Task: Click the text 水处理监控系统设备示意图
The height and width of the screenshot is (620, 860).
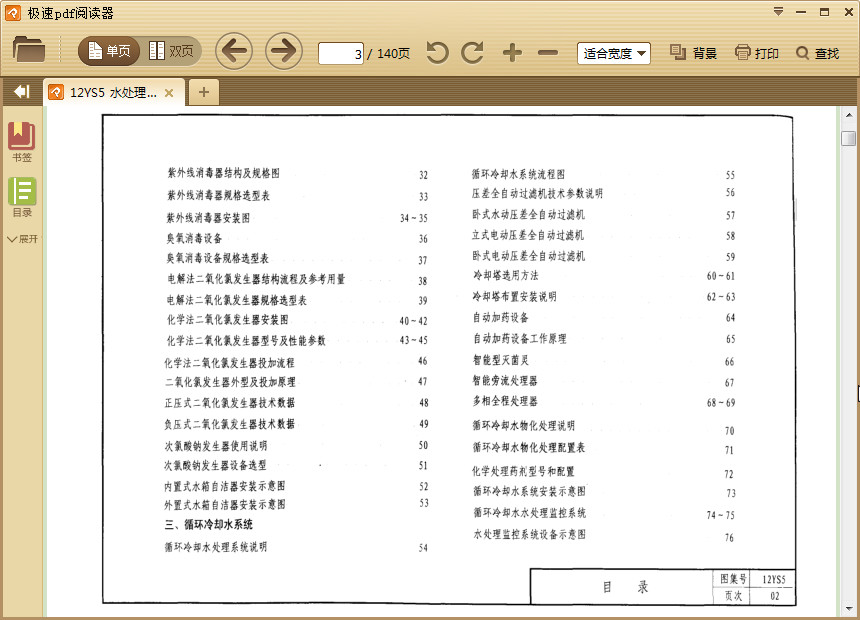Action: [x=529, y=534]
